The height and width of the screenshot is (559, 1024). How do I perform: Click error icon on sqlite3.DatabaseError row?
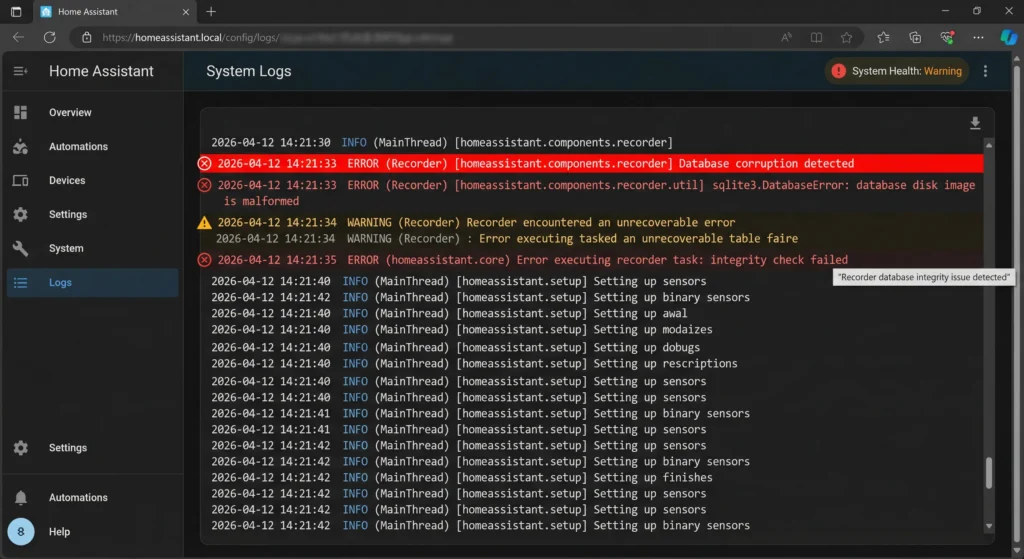204,185
